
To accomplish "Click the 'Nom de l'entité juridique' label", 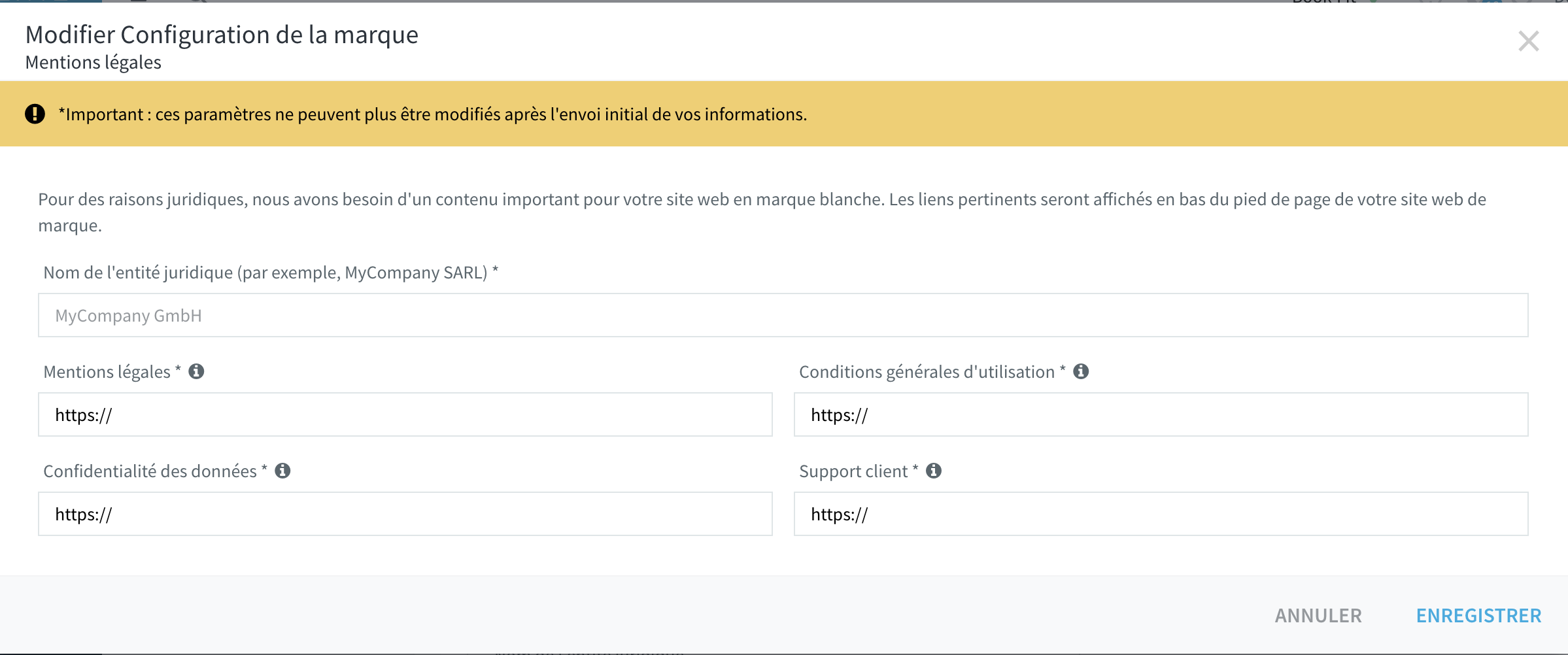I will 271,273.
